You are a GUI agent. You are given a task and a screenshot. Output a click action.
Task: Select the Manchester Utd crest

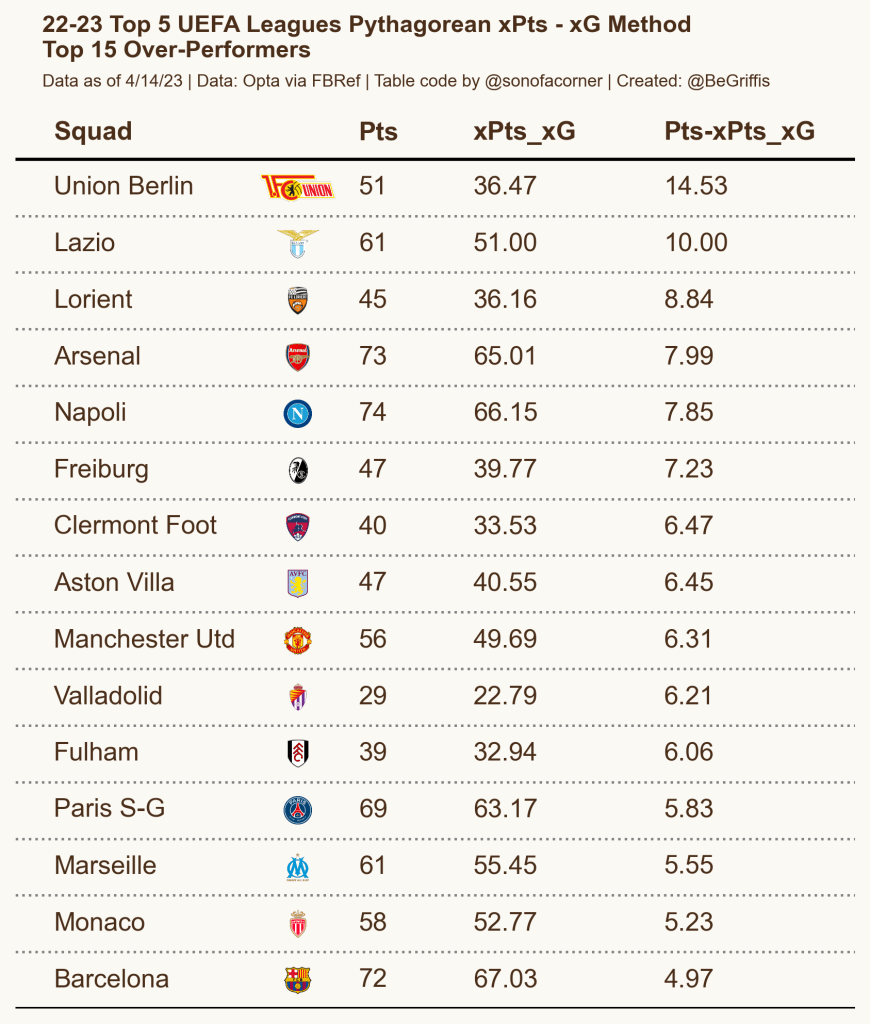click(x=297, y=640)
